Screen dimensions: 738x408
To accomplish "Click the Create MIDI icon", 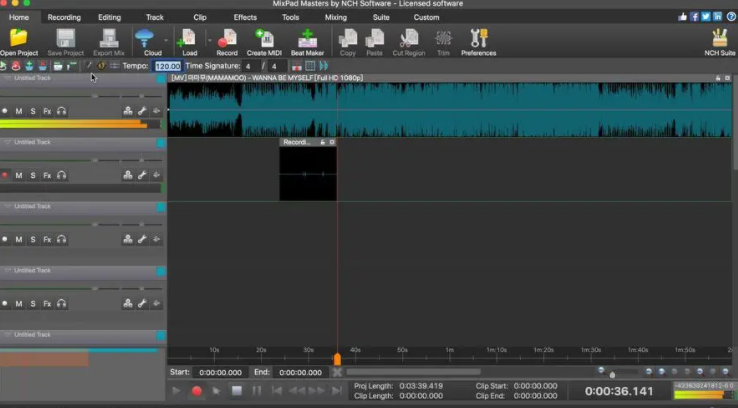I will (x=264, y=38).
